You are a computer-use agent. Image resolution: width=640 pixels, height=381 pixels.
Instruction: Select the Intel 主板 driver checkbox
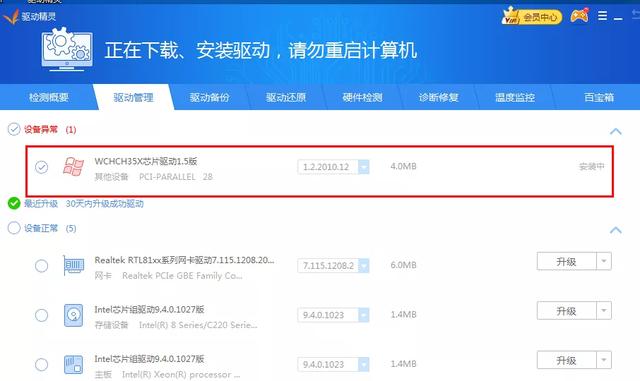[x=41, y=365]
